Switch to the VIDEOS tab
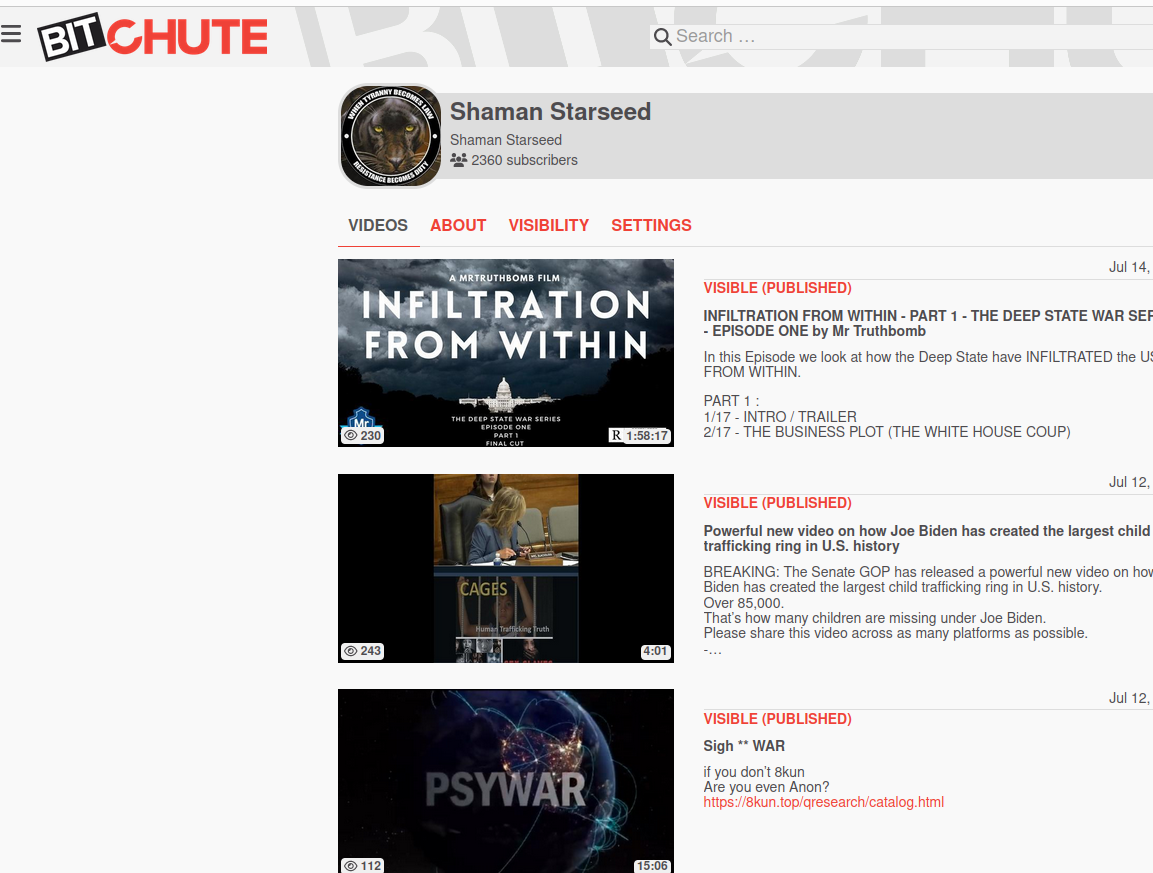This screenshot has height=873, width=1153. point(378,225)
